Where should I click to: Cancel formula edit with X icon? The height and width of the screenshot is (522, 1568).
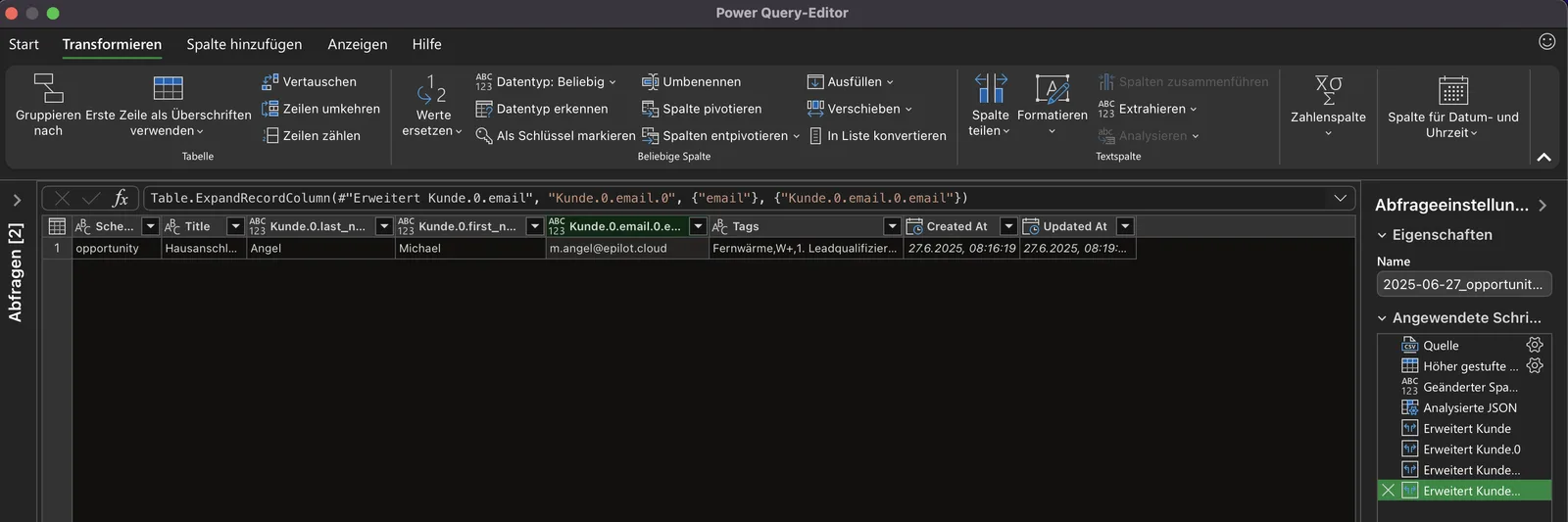(62, 198)
